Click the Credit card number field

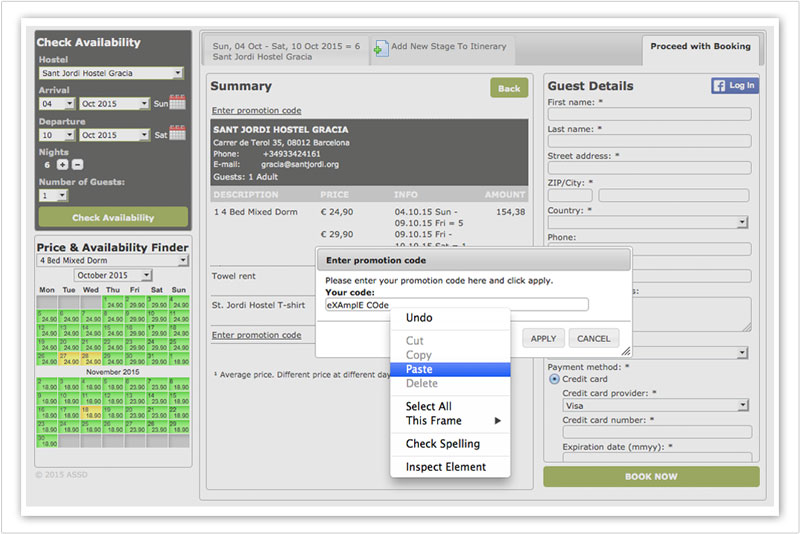pyautogui.click(x=657, y=432)
